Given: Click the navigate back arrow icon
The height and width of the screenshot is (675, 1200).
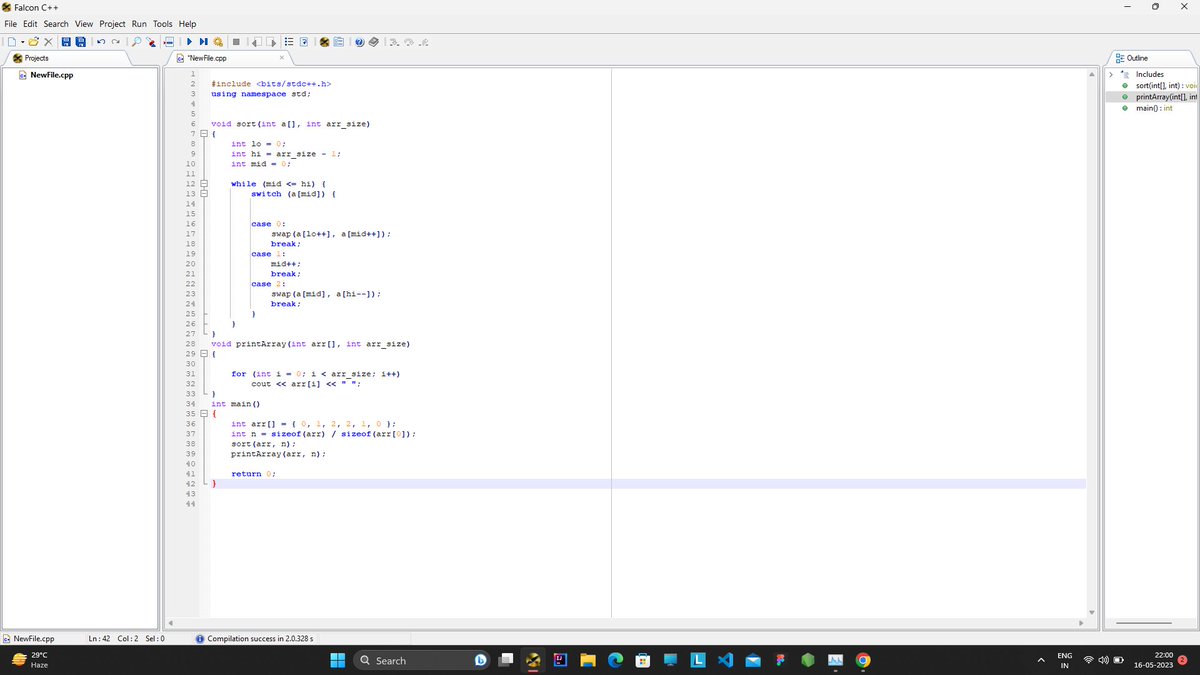Looking at the screenshot, I should 256,42.
